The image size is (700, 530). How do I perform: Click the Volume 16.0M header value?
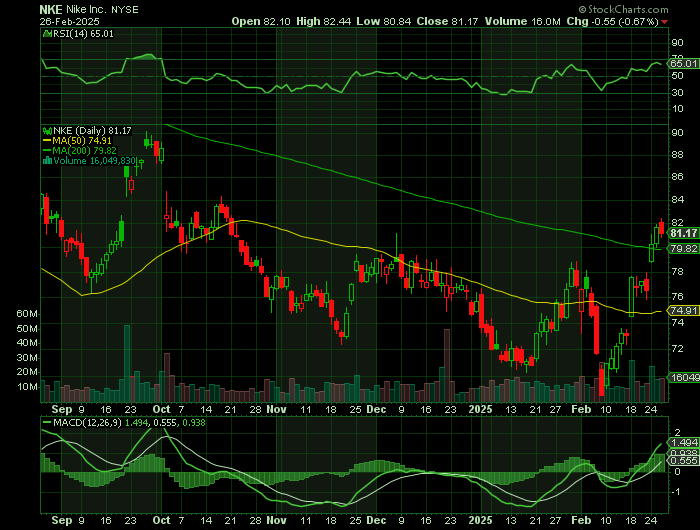522,21
